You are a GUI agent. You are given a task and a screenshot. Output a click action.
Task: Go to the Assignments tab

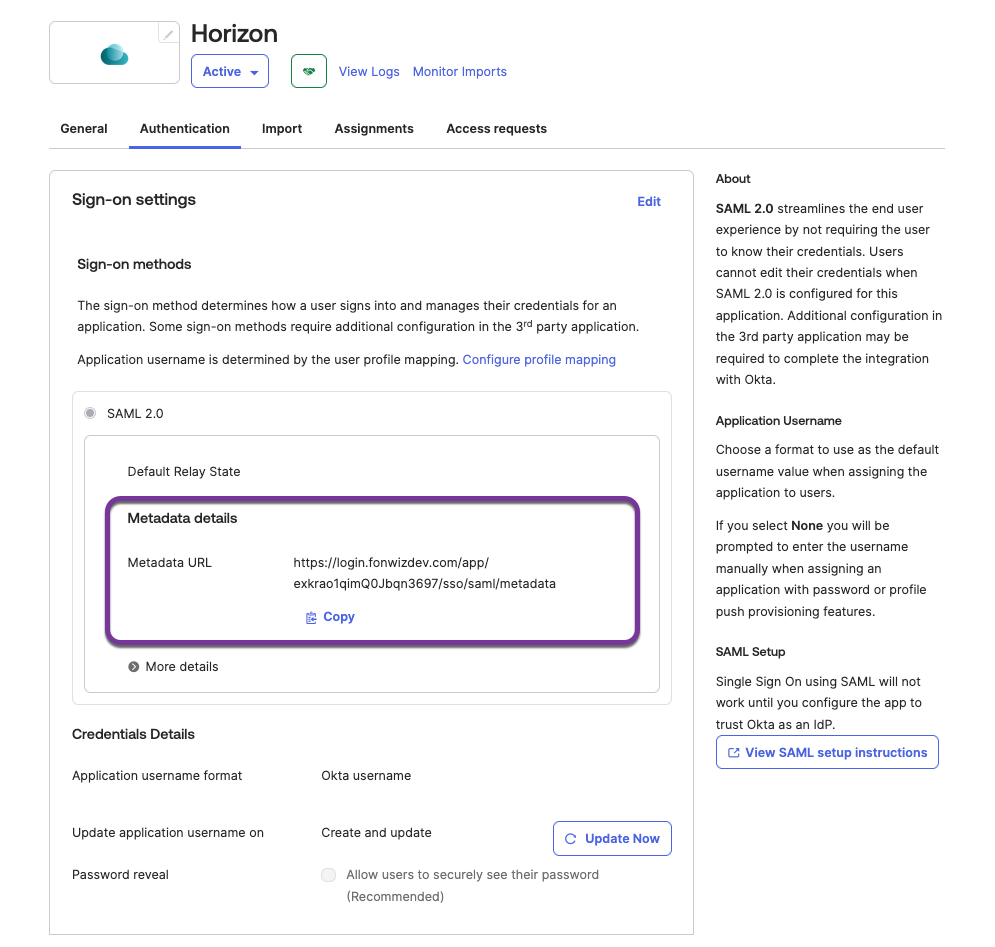click(374, 129)
